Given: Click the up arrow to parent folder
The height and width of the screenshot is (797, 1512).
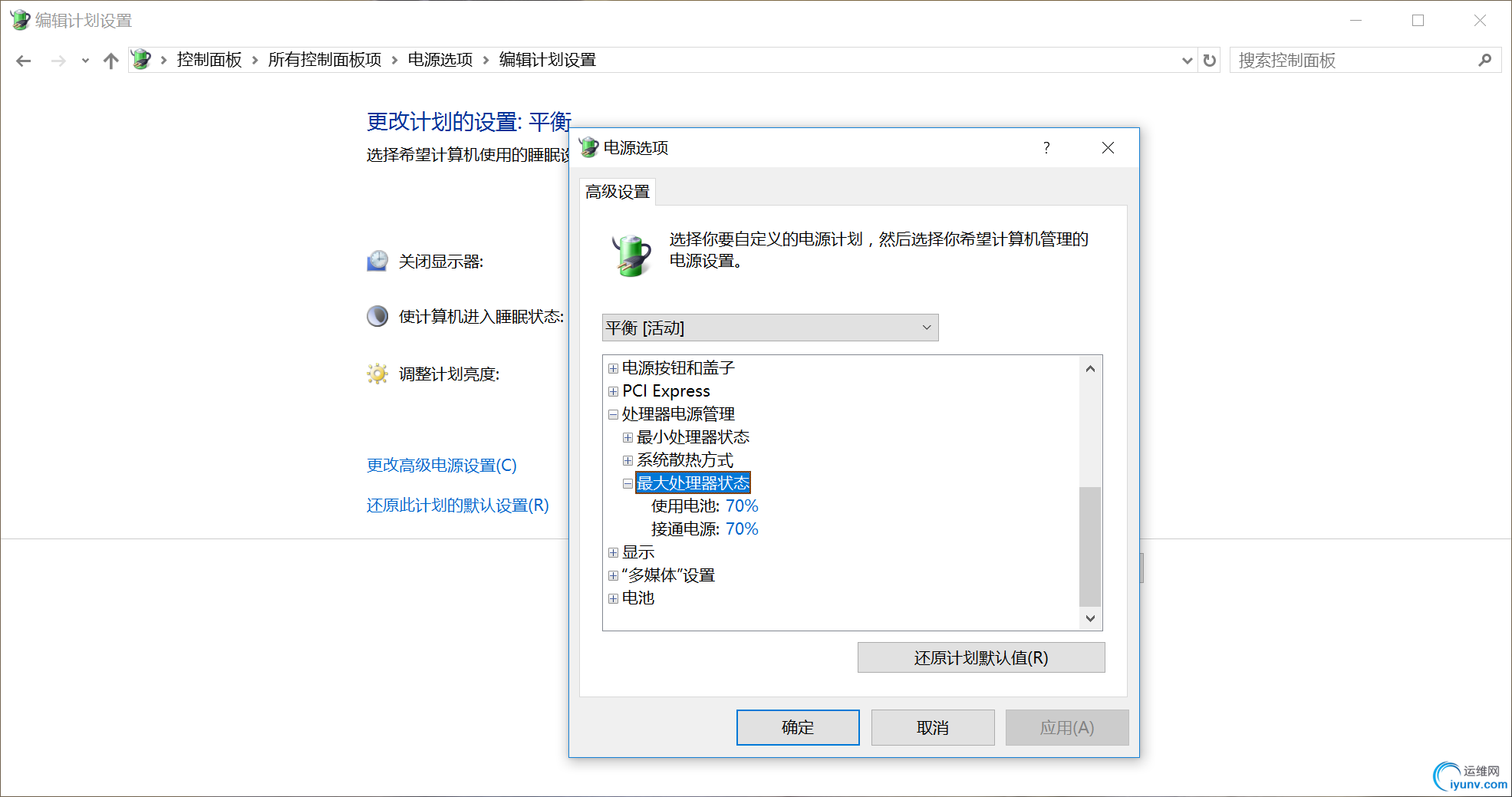Looking at the screenshot, I should point(111,61).
